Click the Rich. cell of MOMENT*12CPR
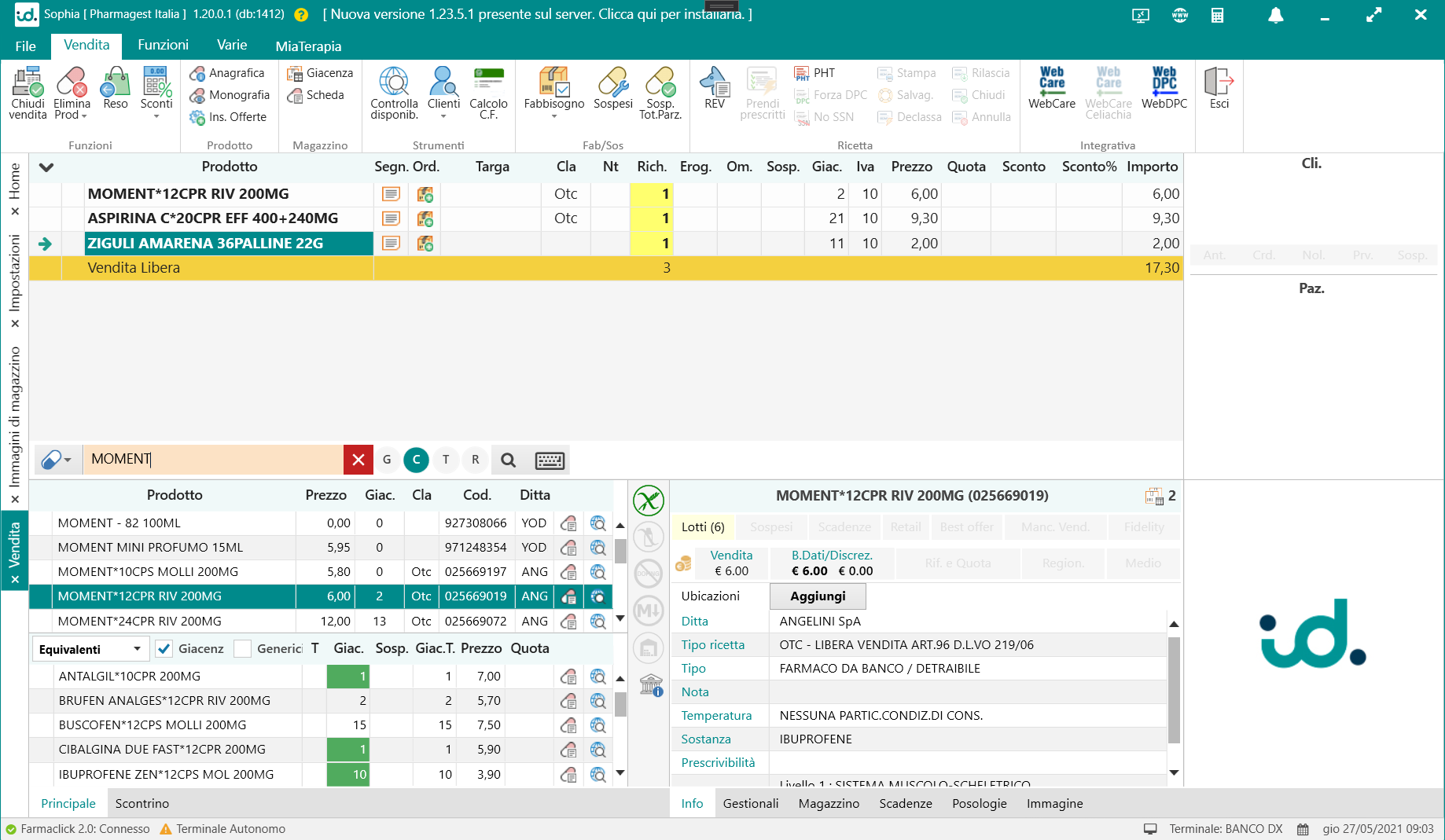1445x840 pixels. tap(652, 194)
